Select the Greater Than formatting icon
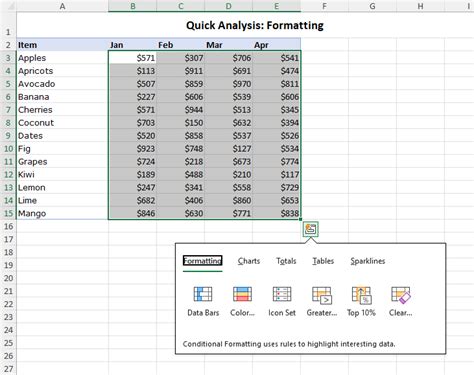Viewport: 474px width, 375px height. (322, 295)
